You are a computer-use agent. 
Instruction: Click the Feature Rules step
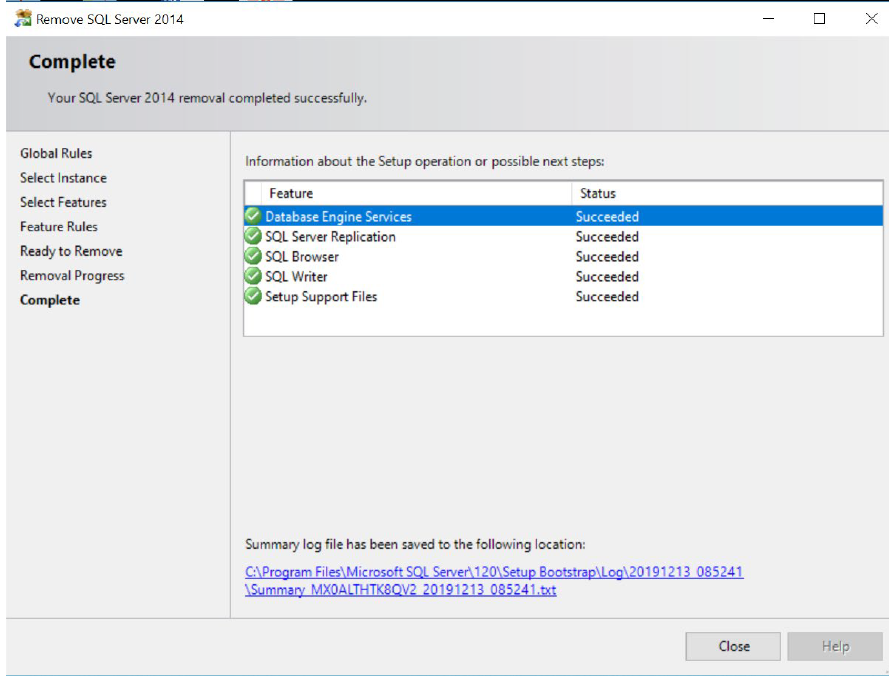click(59, 226)
